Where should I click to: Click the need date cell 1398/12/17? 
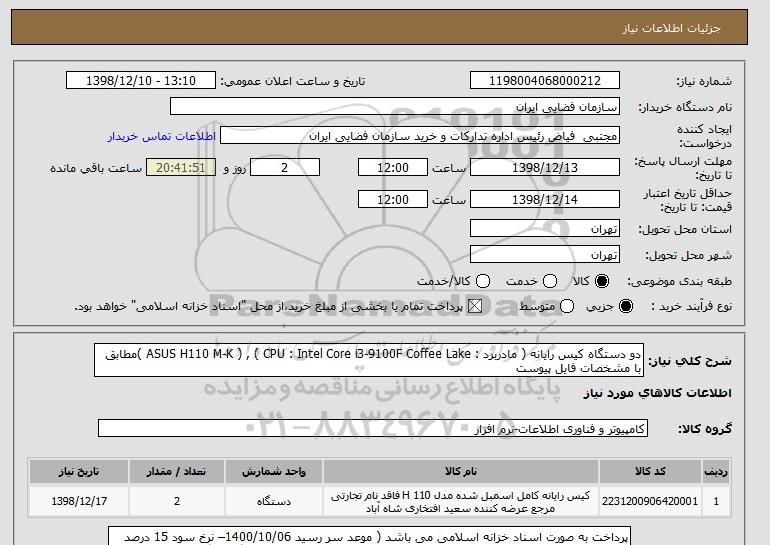79,501
